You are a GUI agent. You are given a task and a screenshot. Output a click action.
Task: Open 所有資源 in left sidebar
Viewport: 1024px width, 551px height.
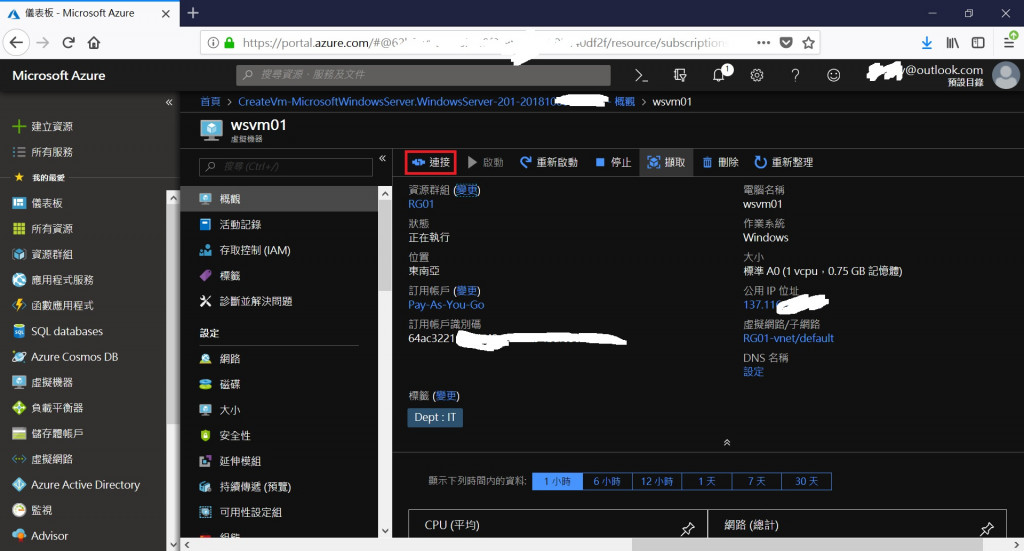[x=43, y=228]
